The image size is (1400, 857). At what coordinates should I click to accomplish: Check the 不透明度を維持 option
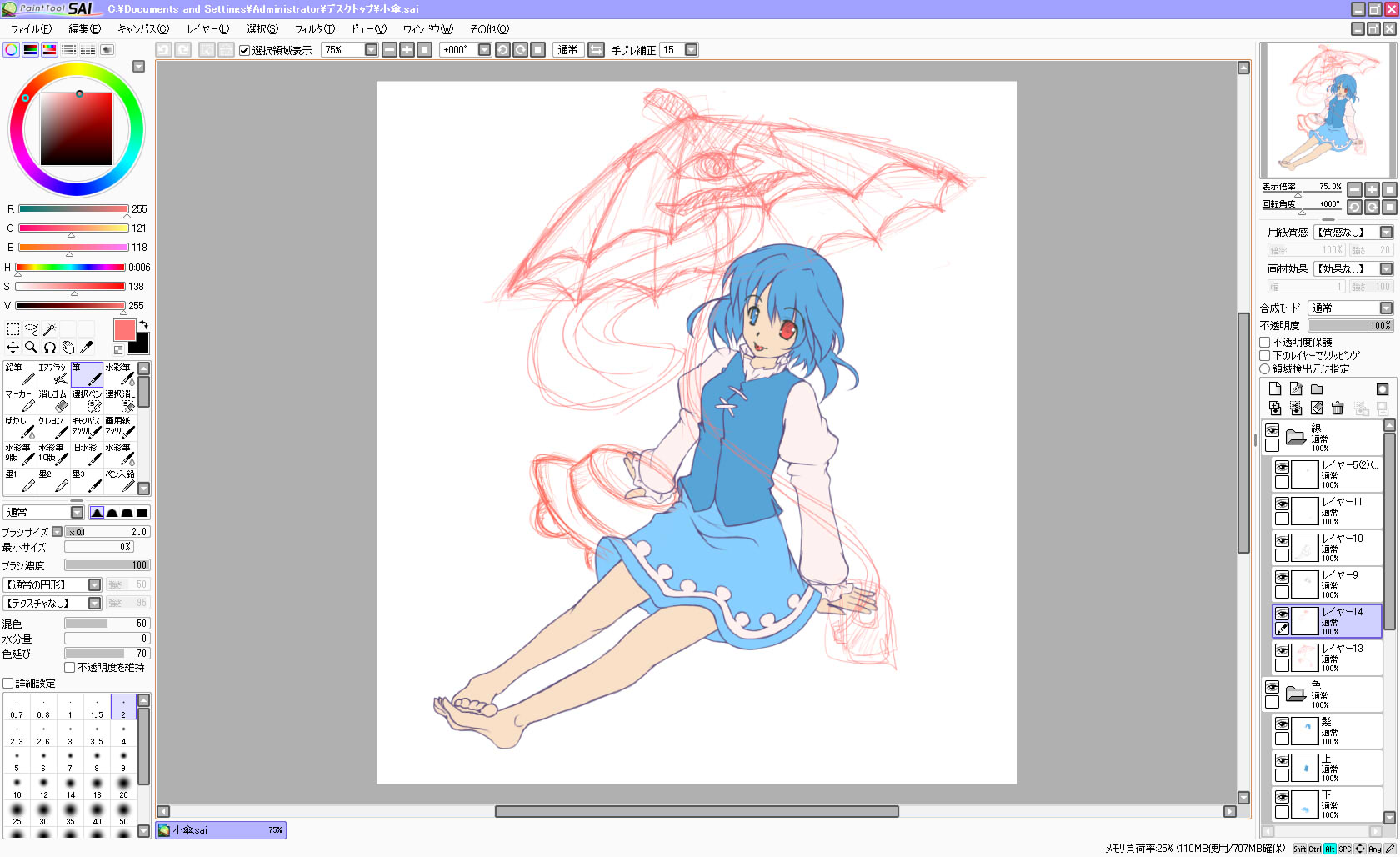click(x=70, y=668)
